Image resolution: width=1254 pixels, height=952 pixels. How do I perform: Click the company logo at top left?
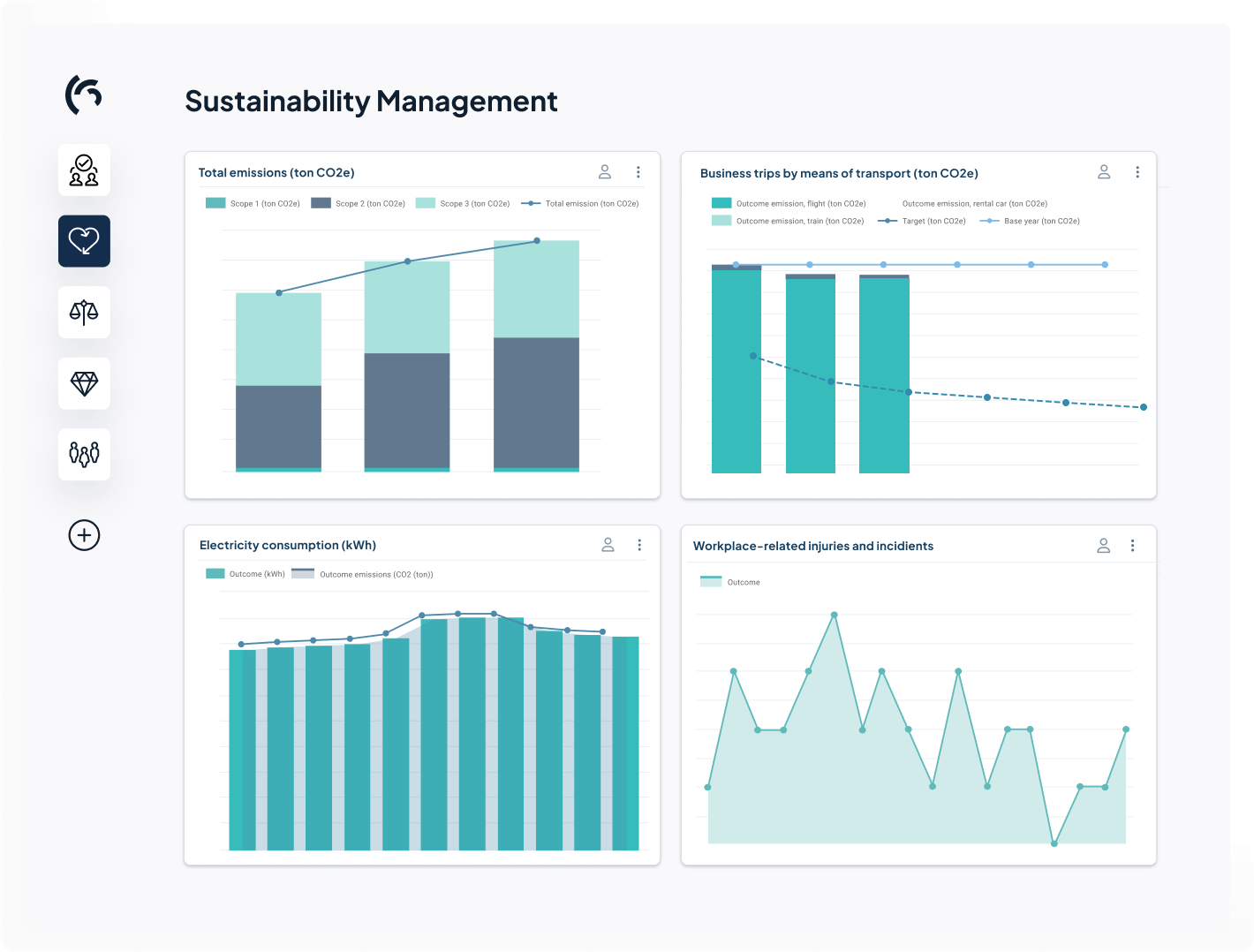[x=81, y=95]
